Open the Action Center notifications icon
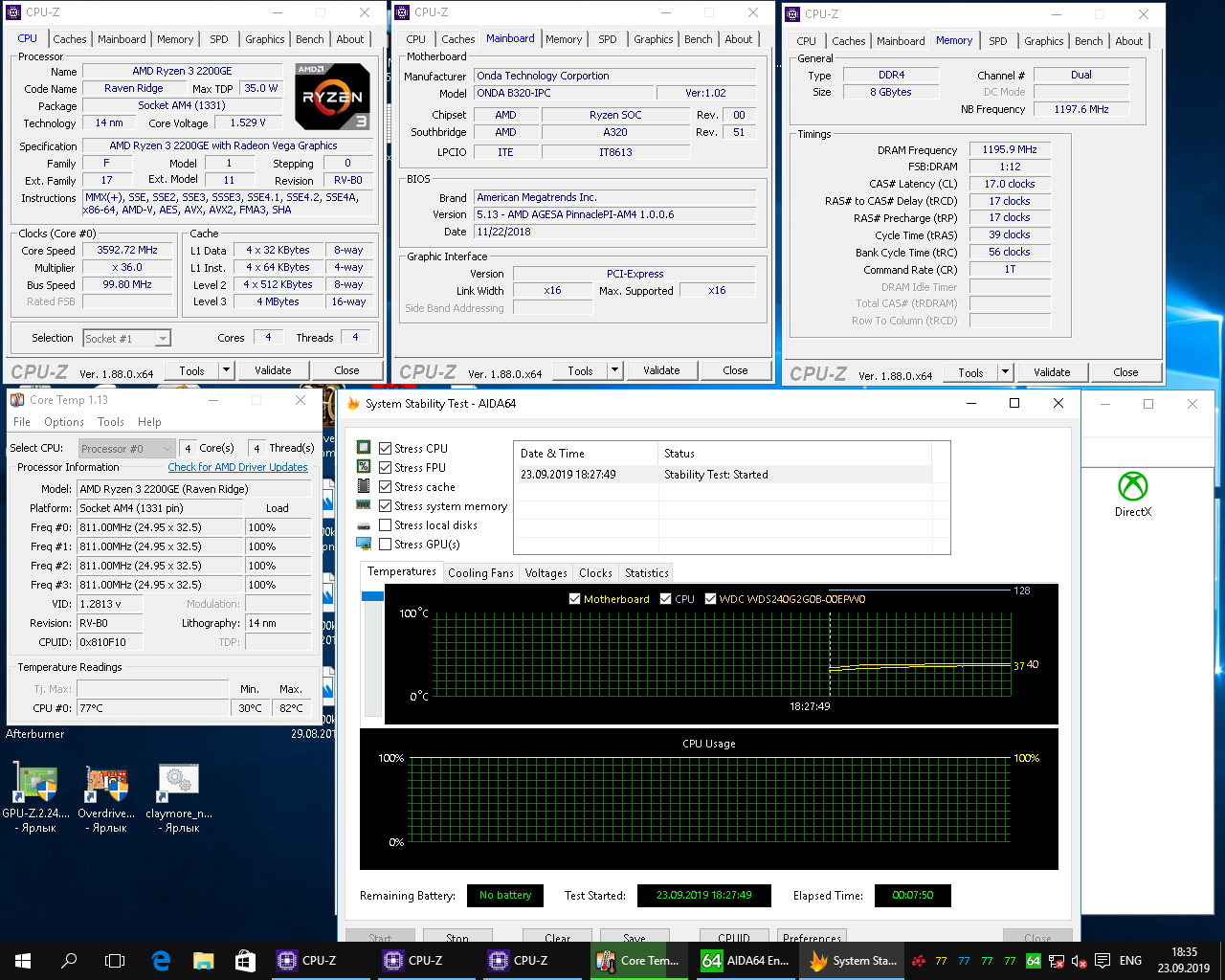The width and height of the screenshot is (1225, 980). (x=1102, y=961)
